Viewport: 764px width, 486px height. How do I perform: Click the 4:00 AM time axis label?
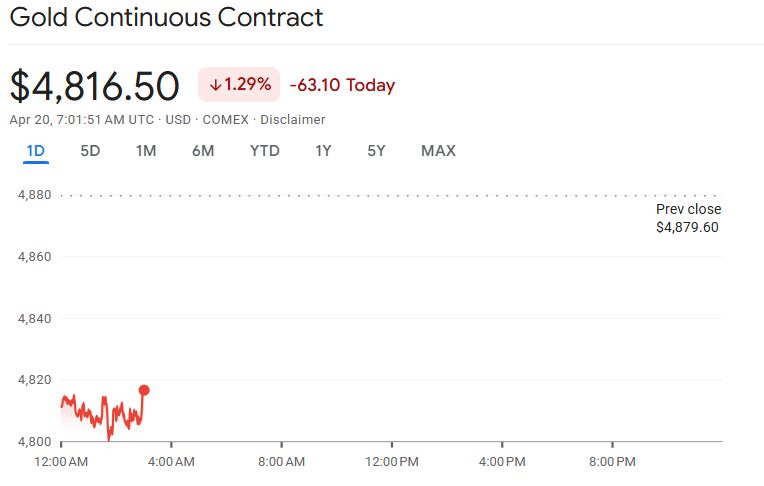click(171, 462)
